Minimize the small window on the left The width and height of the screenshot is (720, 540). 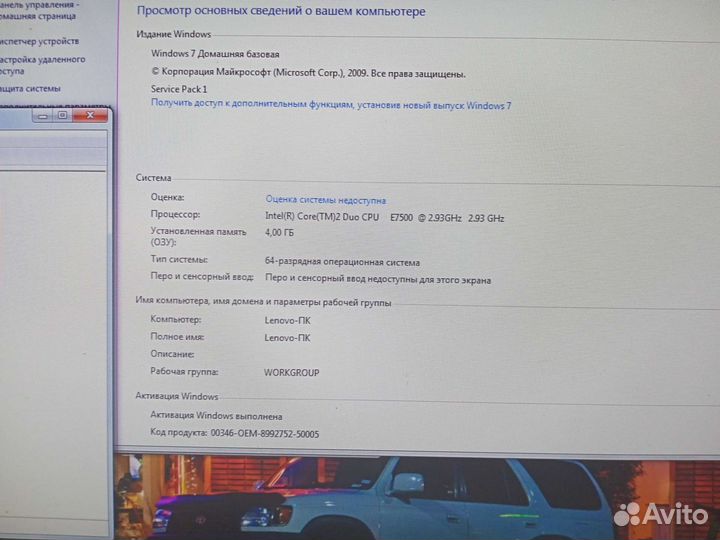click(42, 116)
